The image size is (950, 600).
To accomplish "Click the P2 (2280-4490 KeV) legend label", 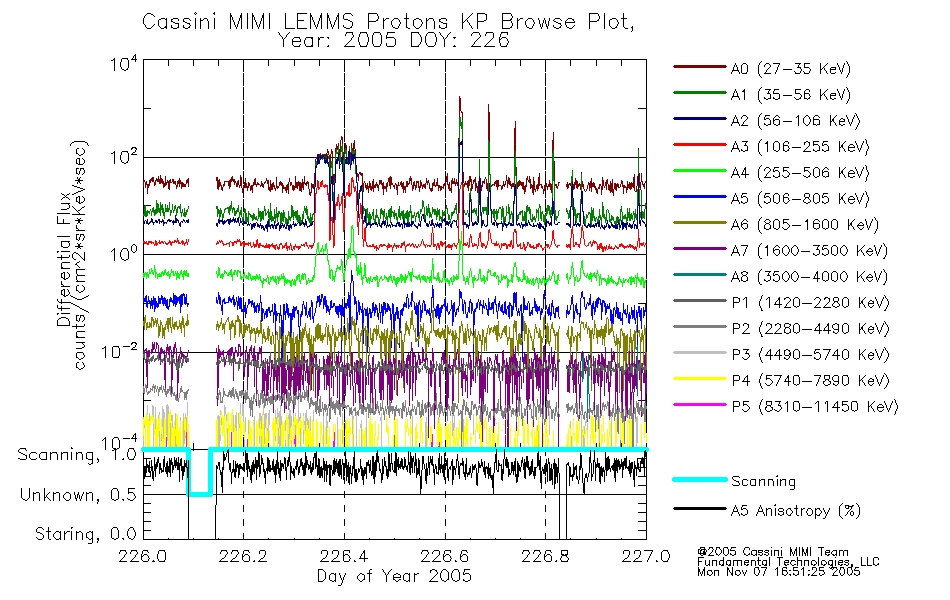I will [810, 329].
